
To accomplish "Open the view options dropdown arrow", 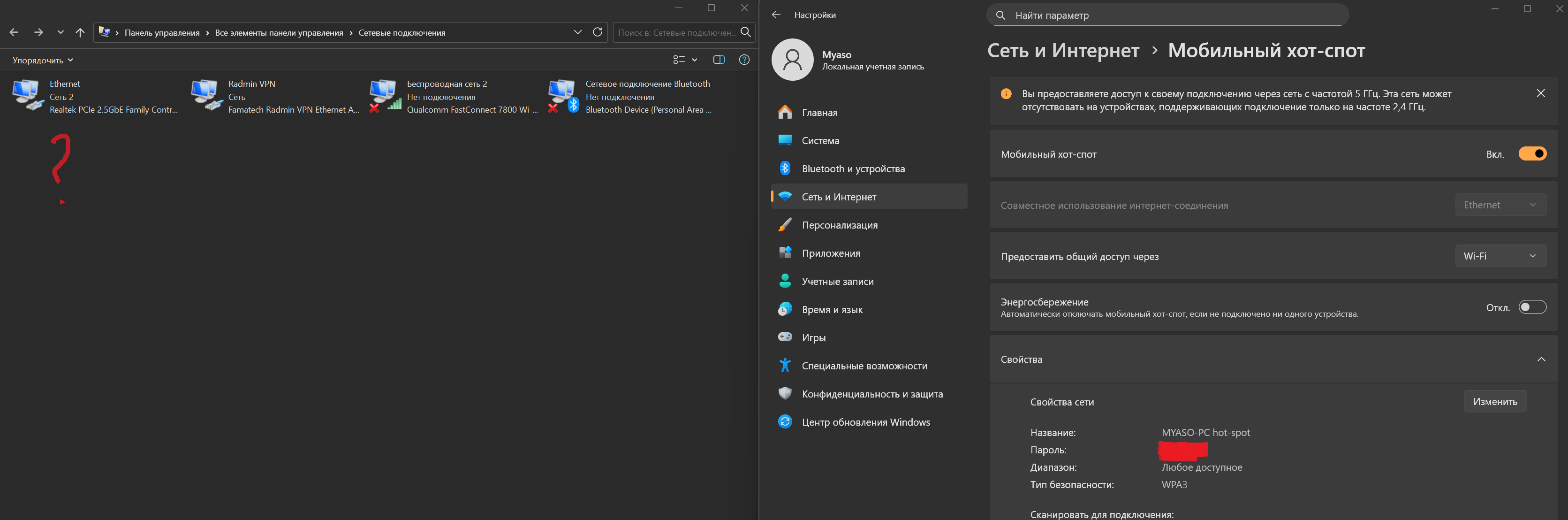I will click(695, 60).
